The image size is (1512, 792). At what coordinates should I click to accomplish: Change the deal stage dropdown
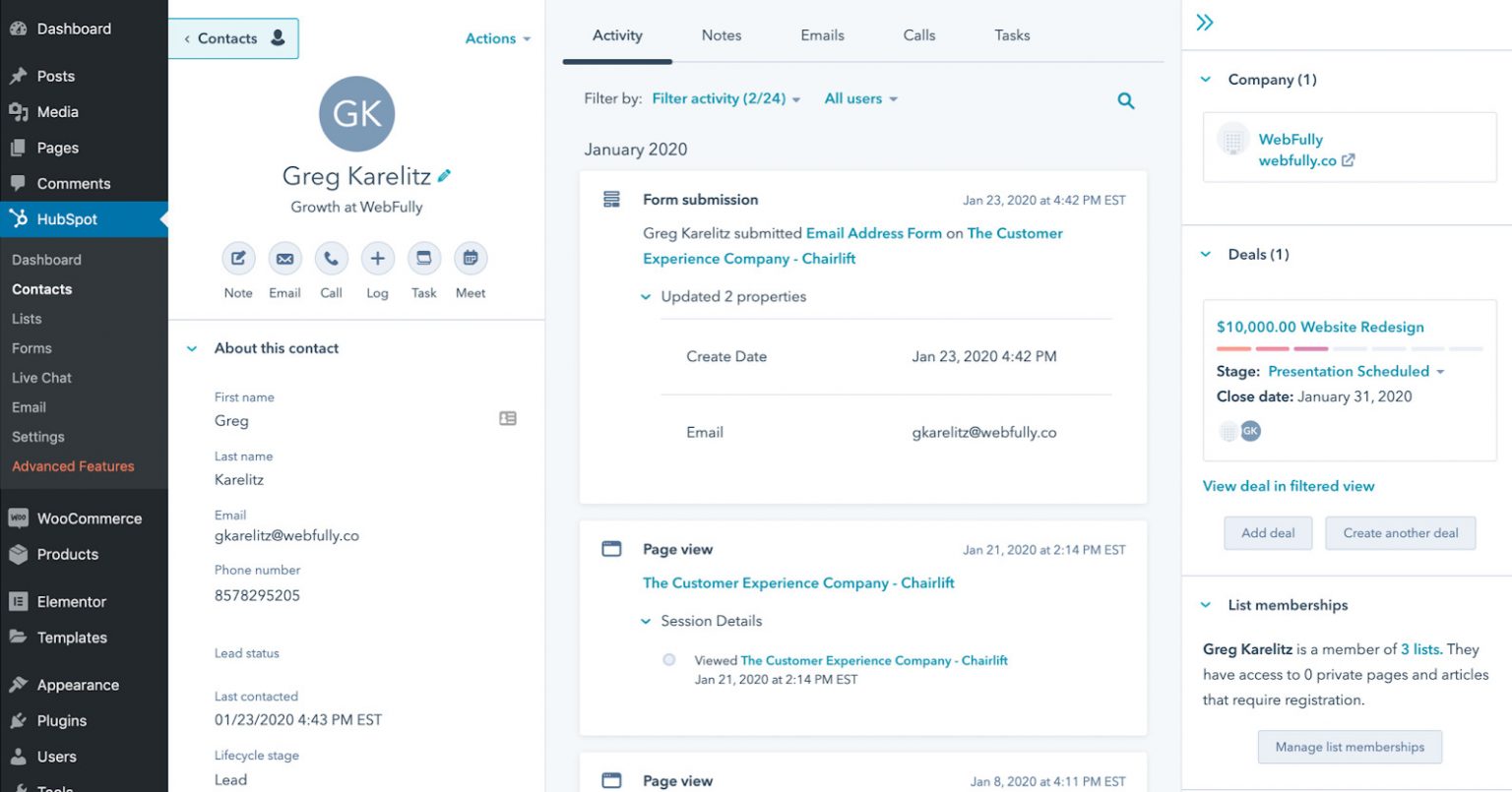[1355, 371]
